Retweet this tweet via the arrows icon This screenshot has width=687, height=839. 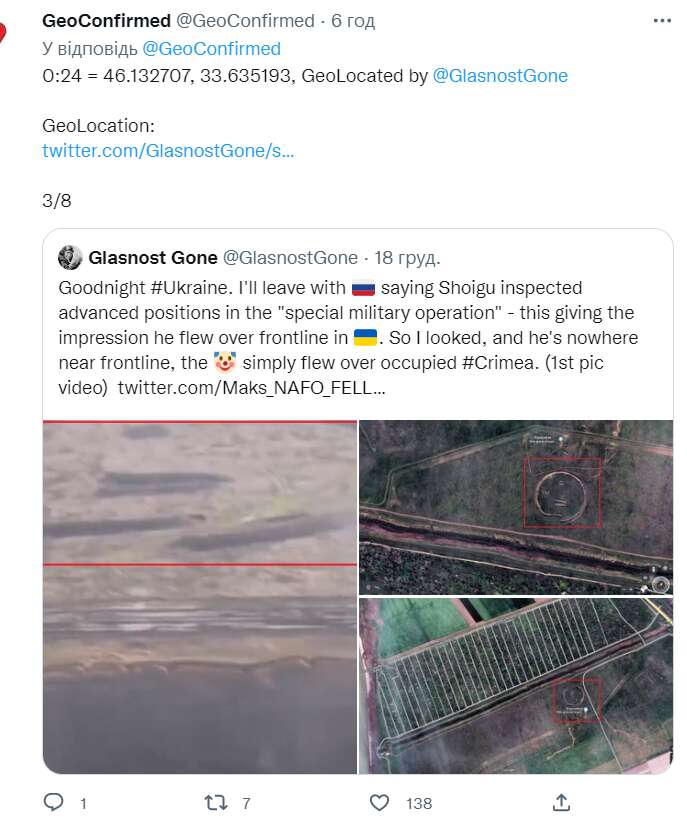click(214, 802)
